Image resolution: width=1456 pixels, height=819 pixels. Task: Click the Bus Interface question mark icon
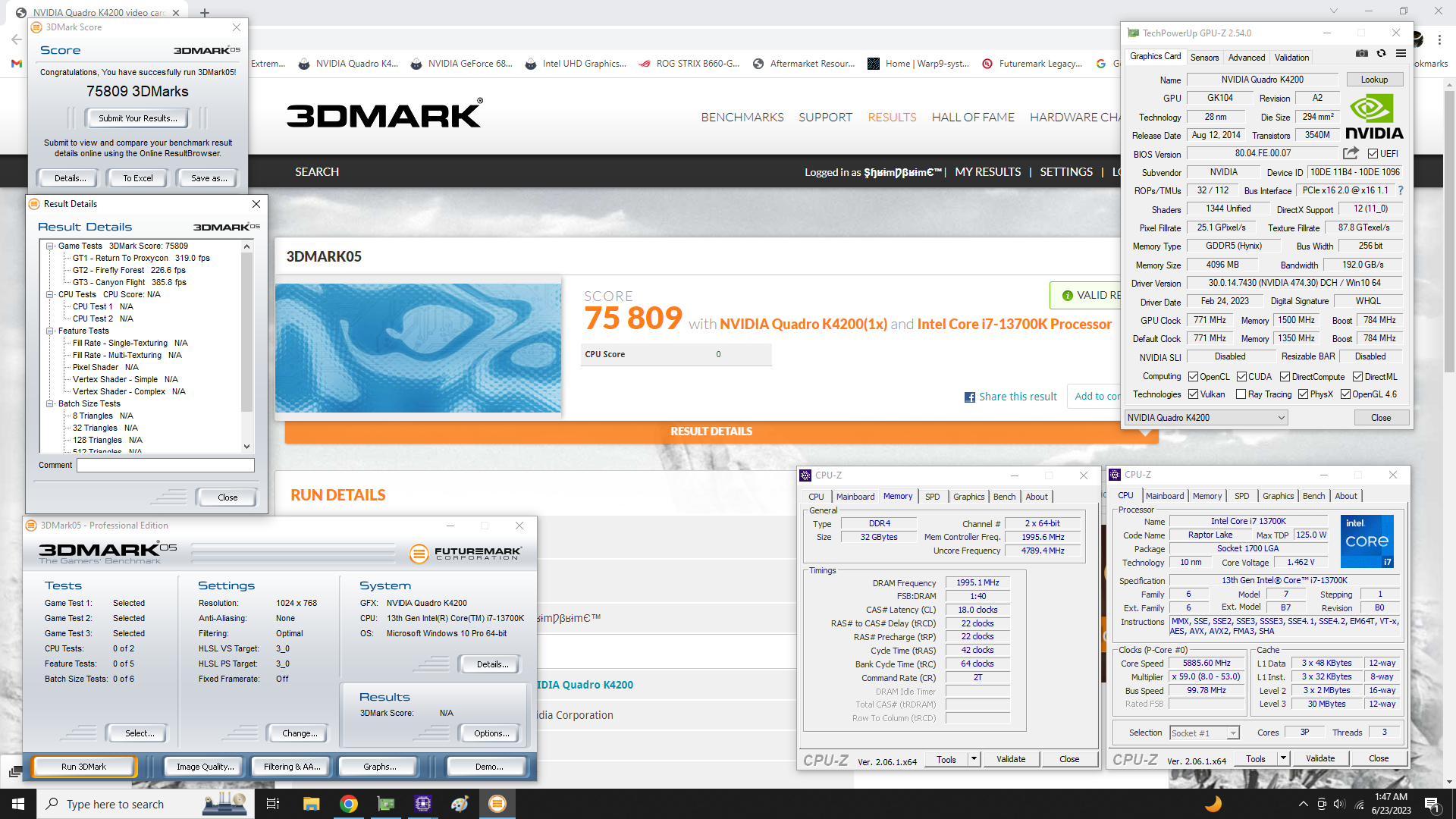[x=1401, y=190]
